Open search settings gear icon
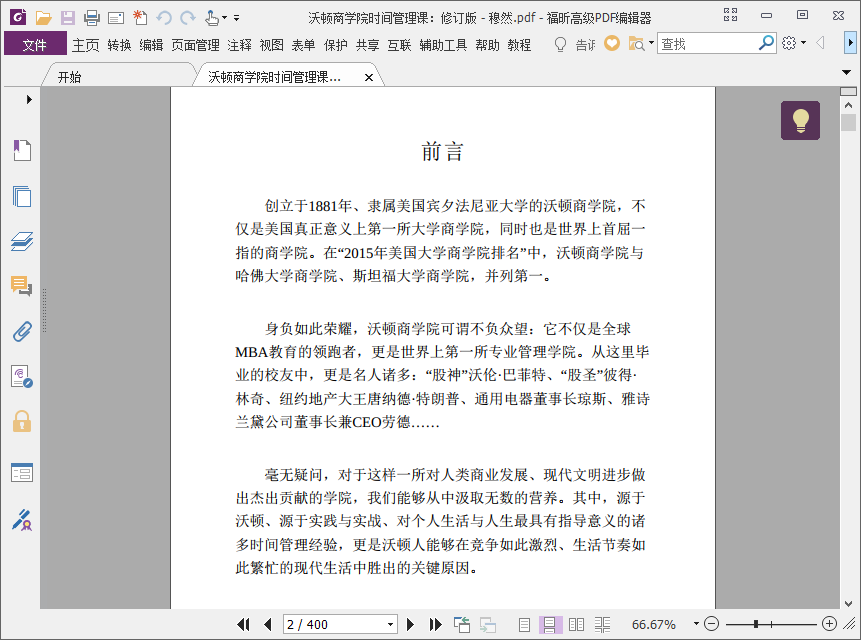Viewport: 861px width, 640px height. tap(789, 43)
